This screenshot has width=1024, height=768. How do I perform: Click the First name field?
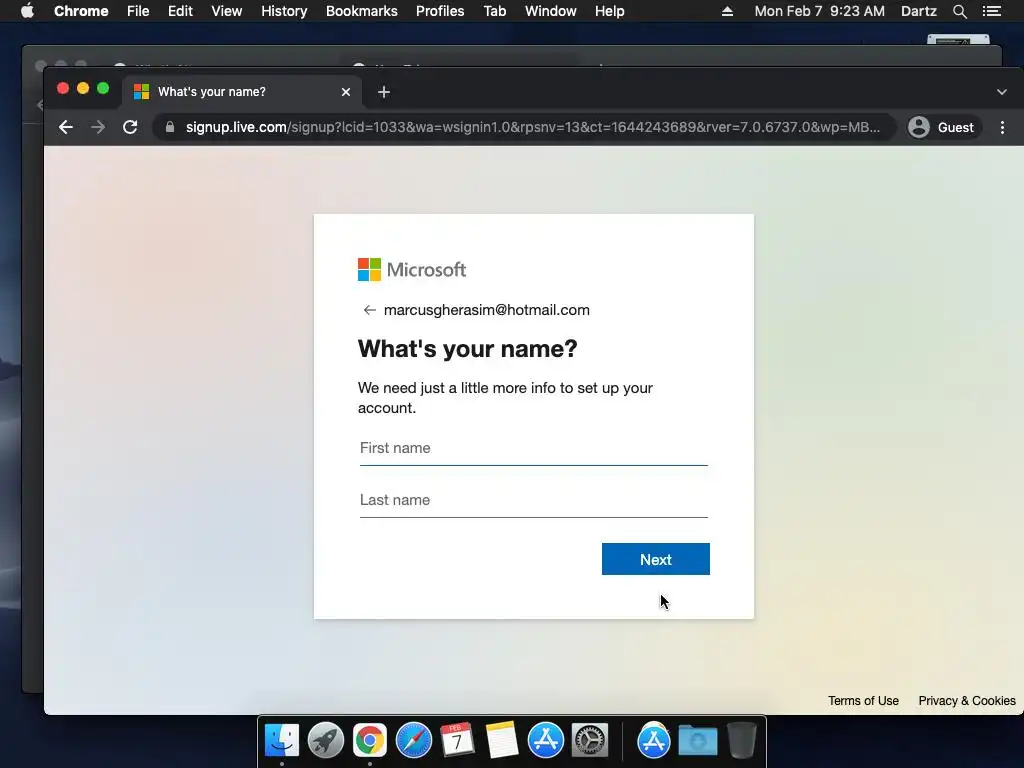(x=534, y=449)
